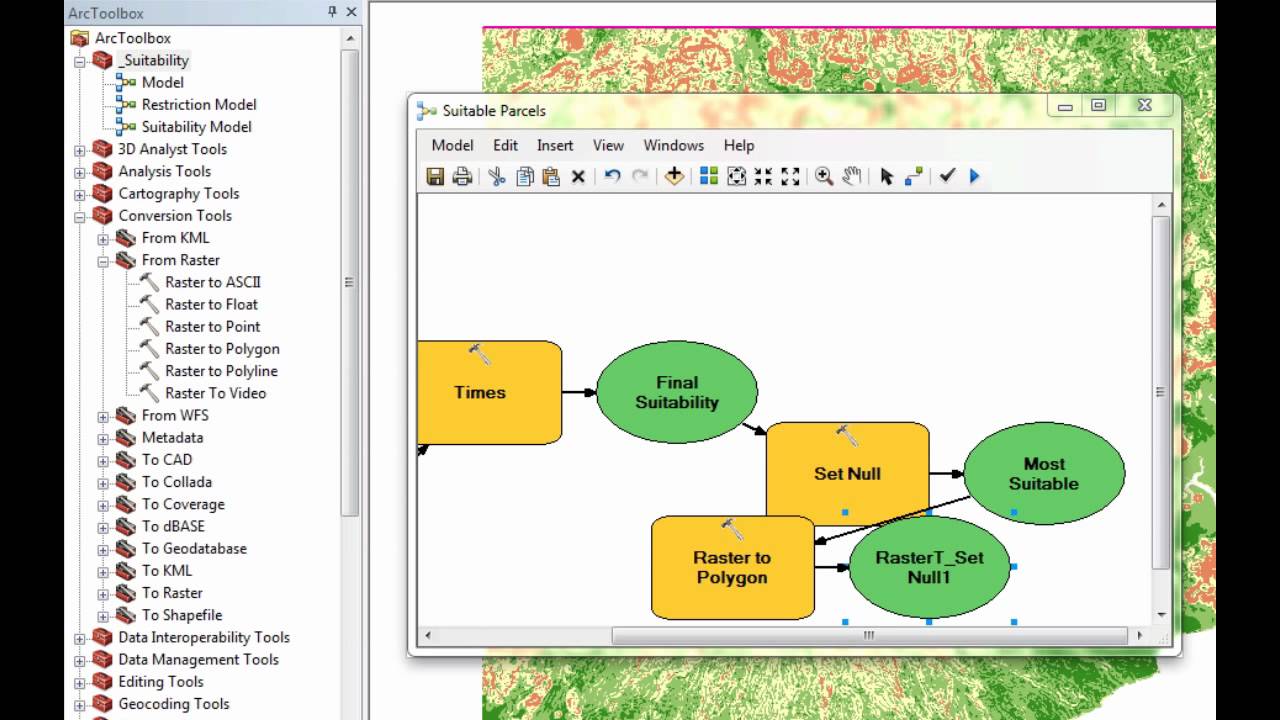Select the Most Suitable output oval
The width and height of the screenshot is (1280, 720).
coord(1044,473)
